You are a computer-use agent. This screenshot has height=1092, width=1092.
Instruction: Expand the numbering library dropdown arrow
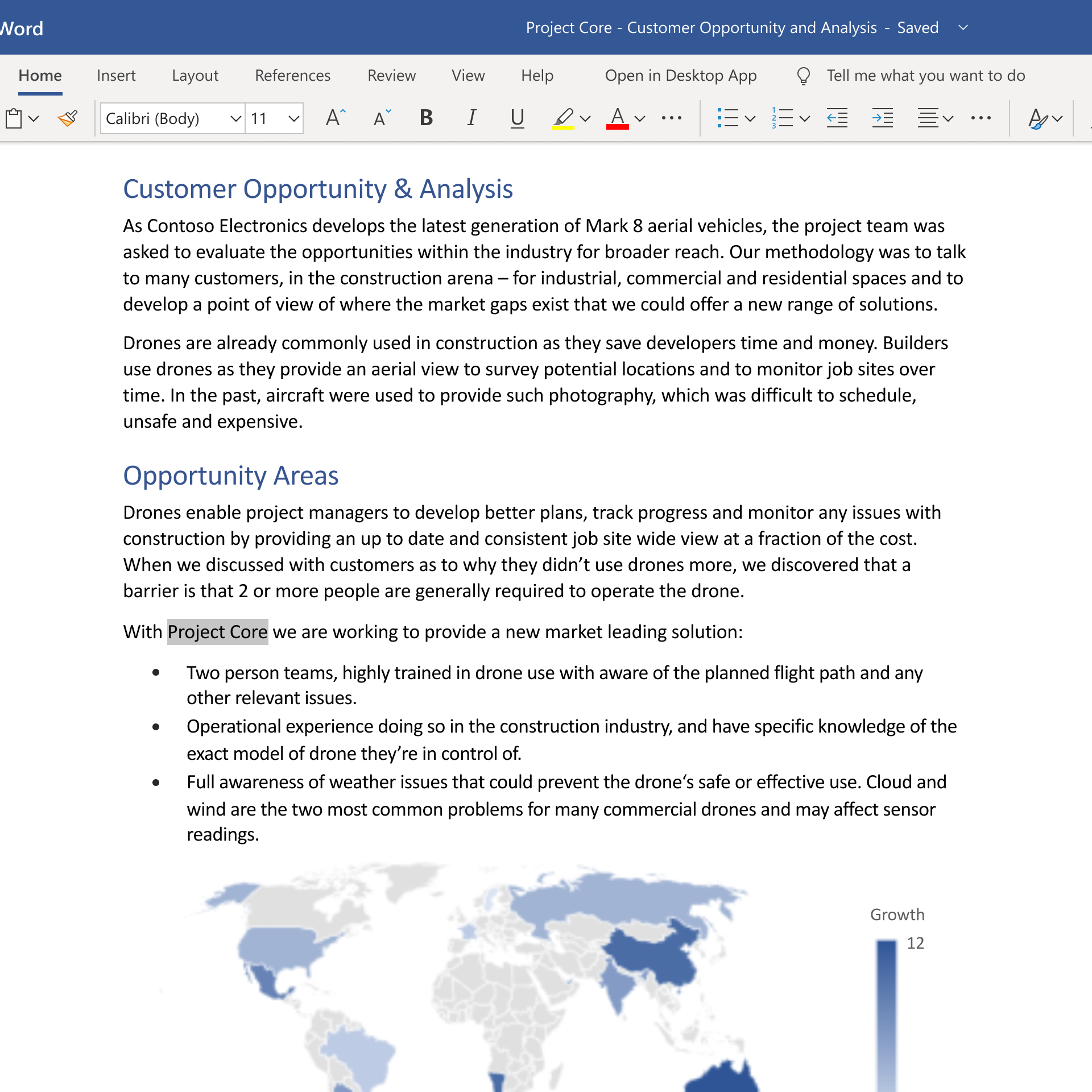(805, 119)
